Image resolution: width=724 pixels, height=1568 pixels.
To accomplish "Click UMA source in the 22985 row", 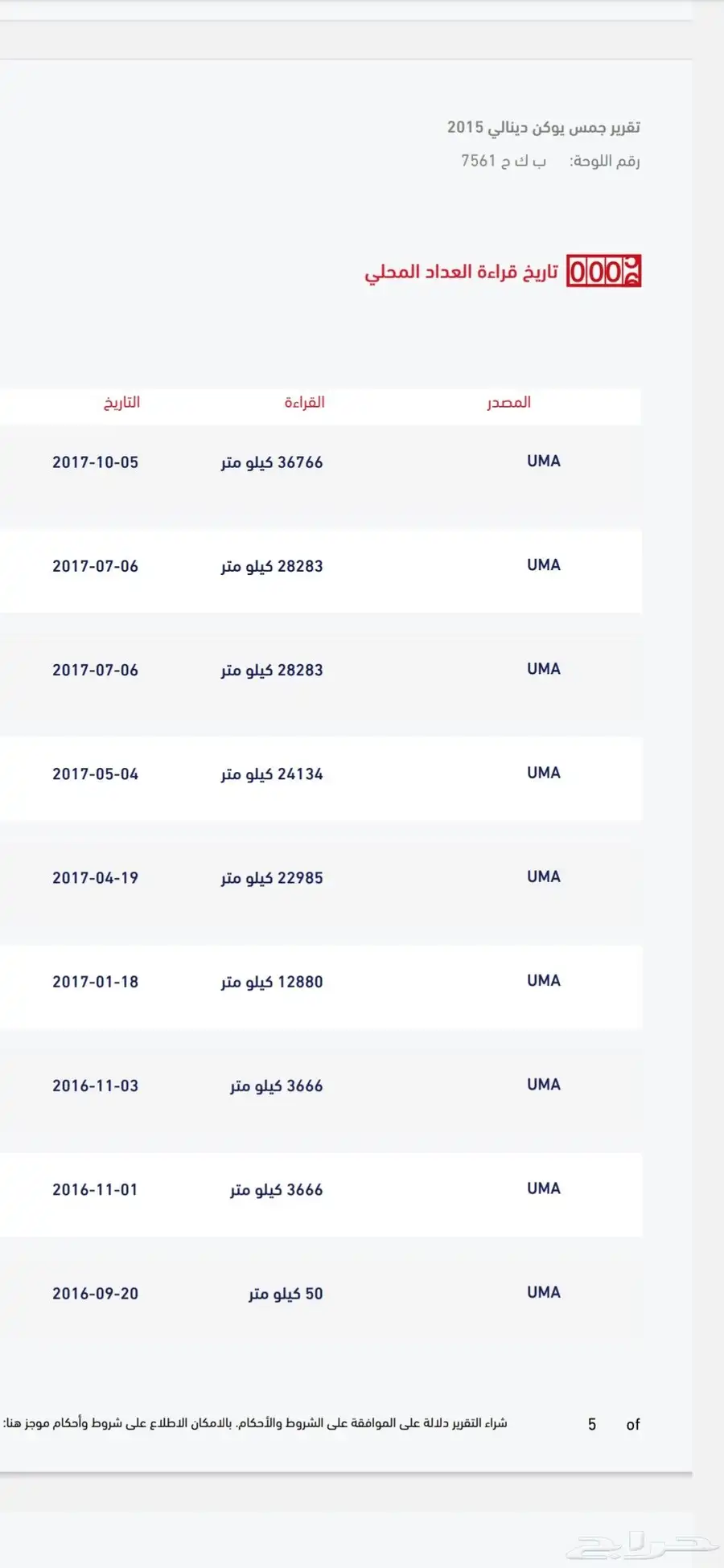I will coord(544,876).
